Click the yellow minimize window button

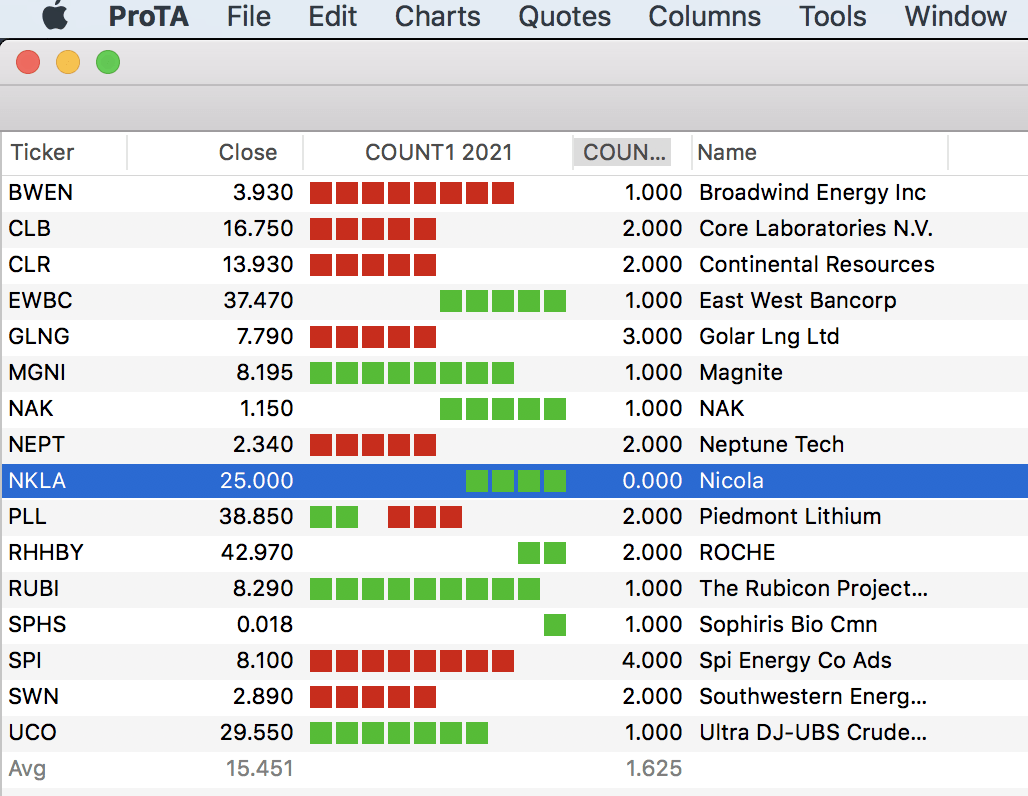point(68,62)
